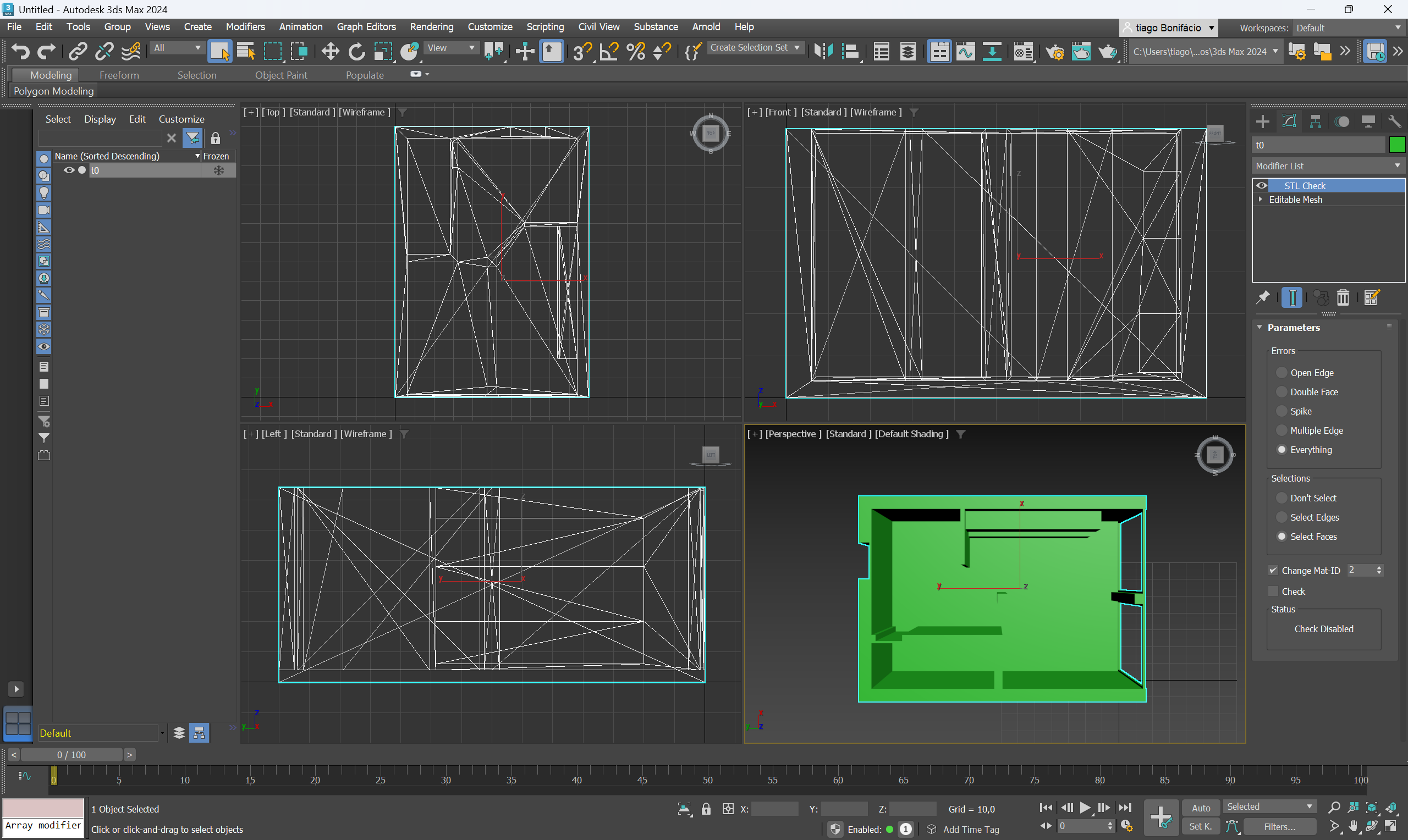Click Play Animation button
Viewport: 1408px width, 840px height.
[x=1085, y=808]
